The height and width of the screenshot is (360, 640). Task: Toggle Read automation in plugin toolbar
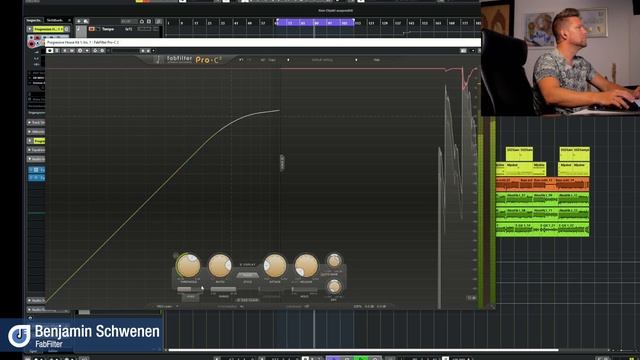[65, 51]
